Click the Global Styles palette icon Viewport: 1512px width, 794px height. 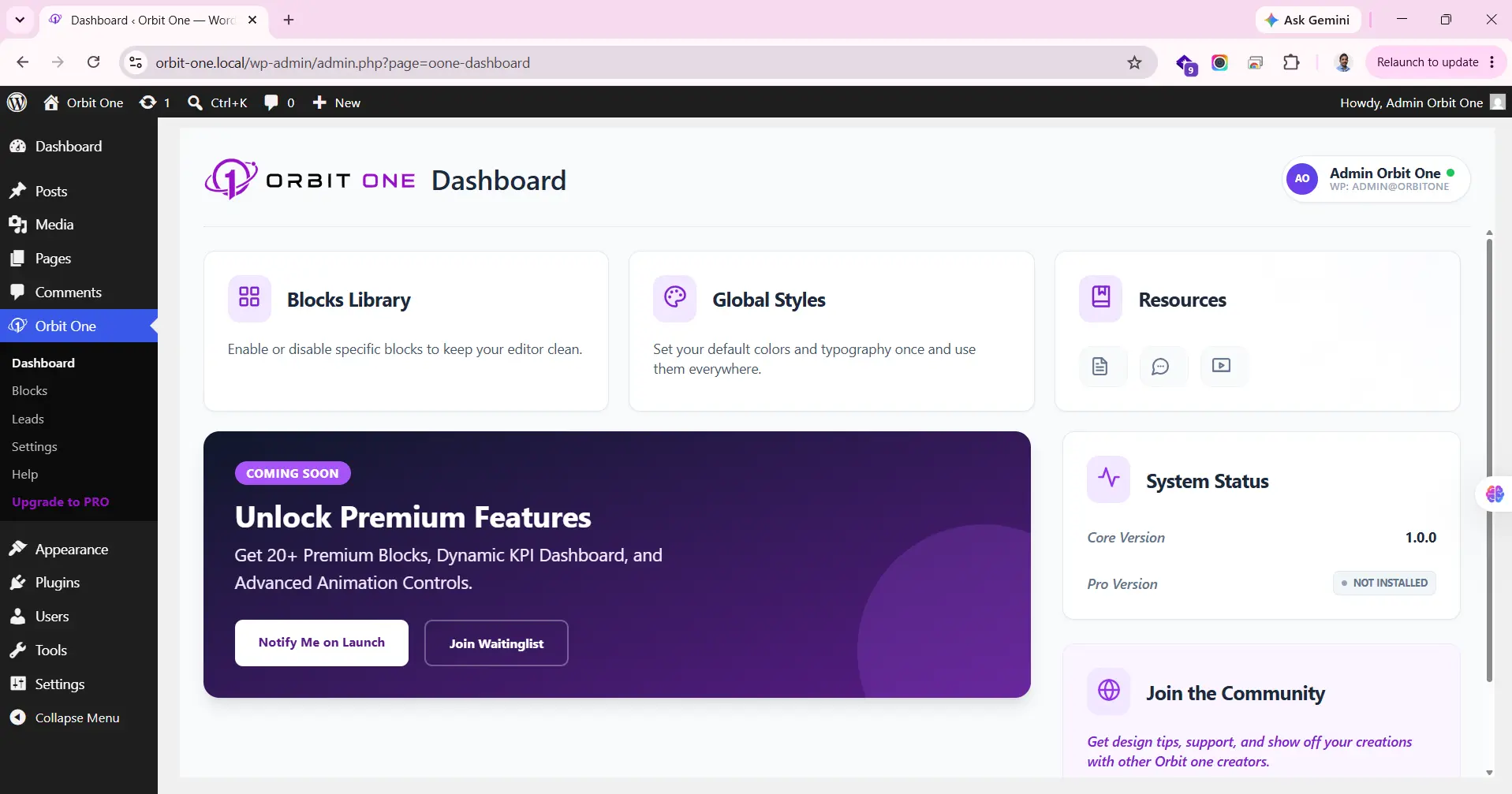point(674,298)
